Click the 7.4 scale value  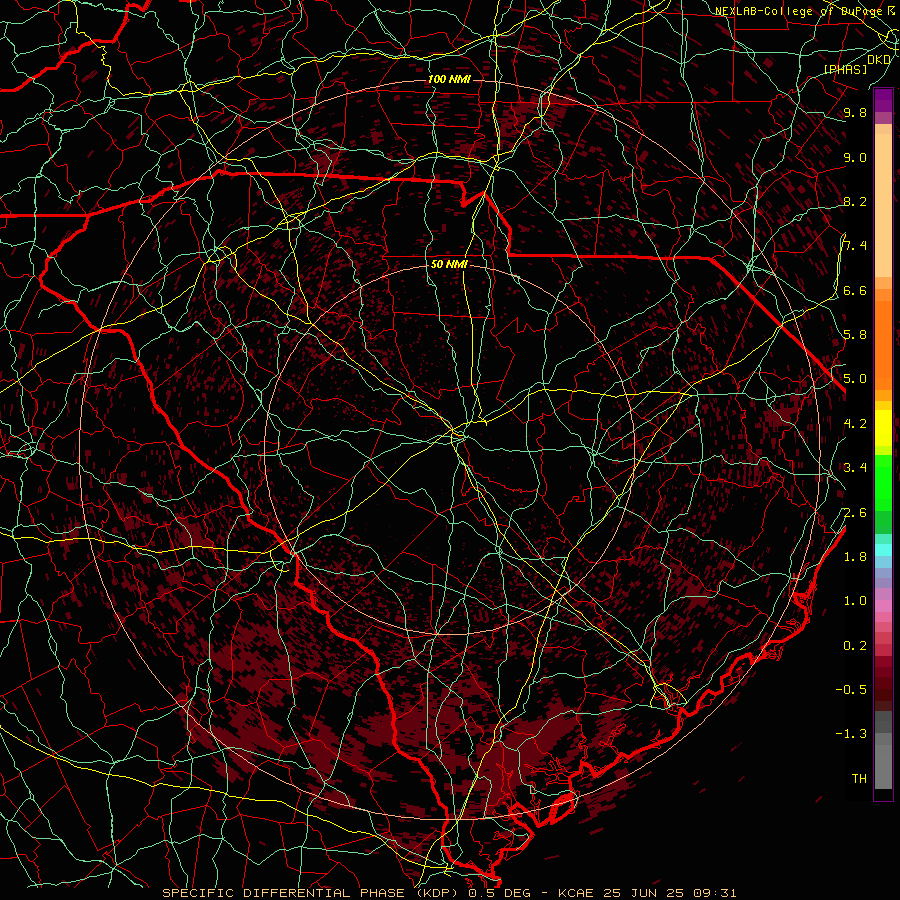click(855, 246)
